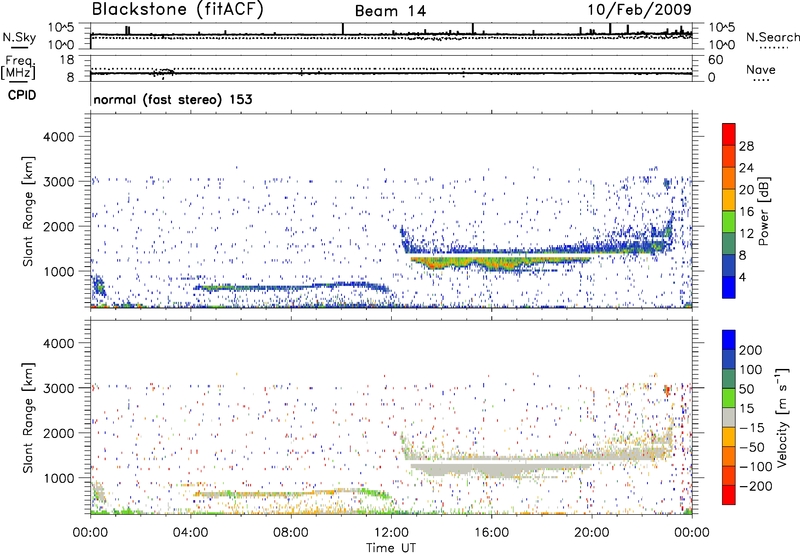This screenshot has height=554, width=800.
Task: Click the yellow-orange segment of Power colorbar
Action: 729,199
